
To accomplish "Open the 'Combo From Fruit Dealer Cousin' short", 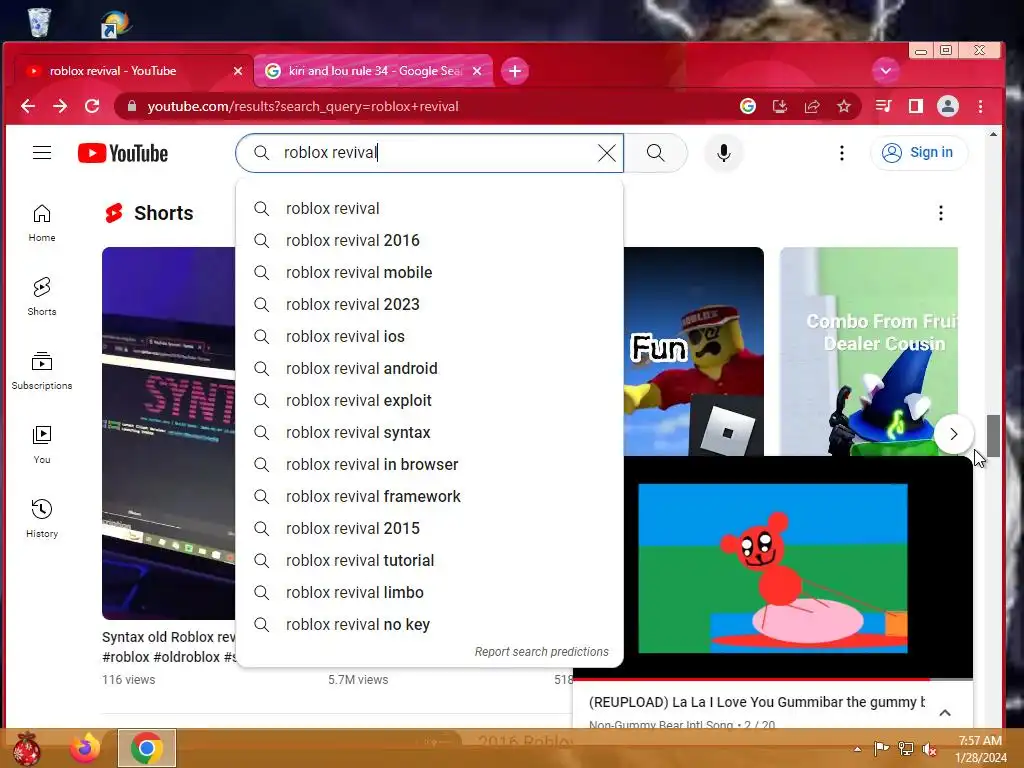I will click(x=869, y=351).
